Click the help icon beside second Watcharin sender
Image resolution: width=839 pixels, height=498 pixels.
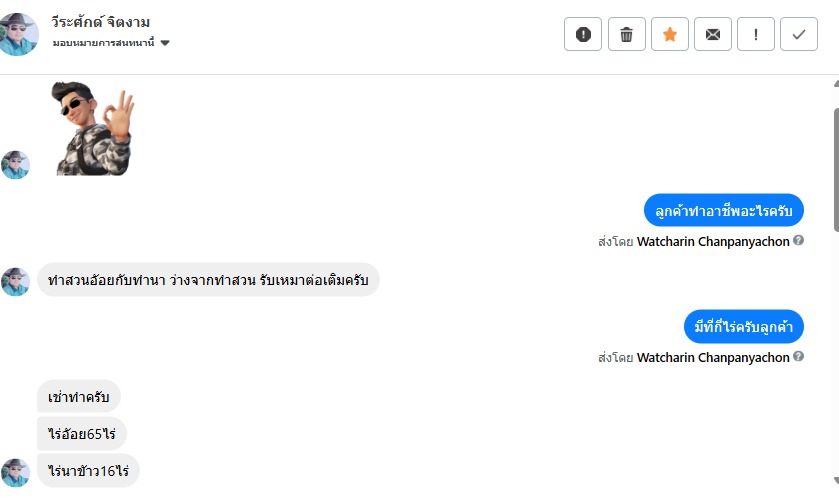[799, 357]
